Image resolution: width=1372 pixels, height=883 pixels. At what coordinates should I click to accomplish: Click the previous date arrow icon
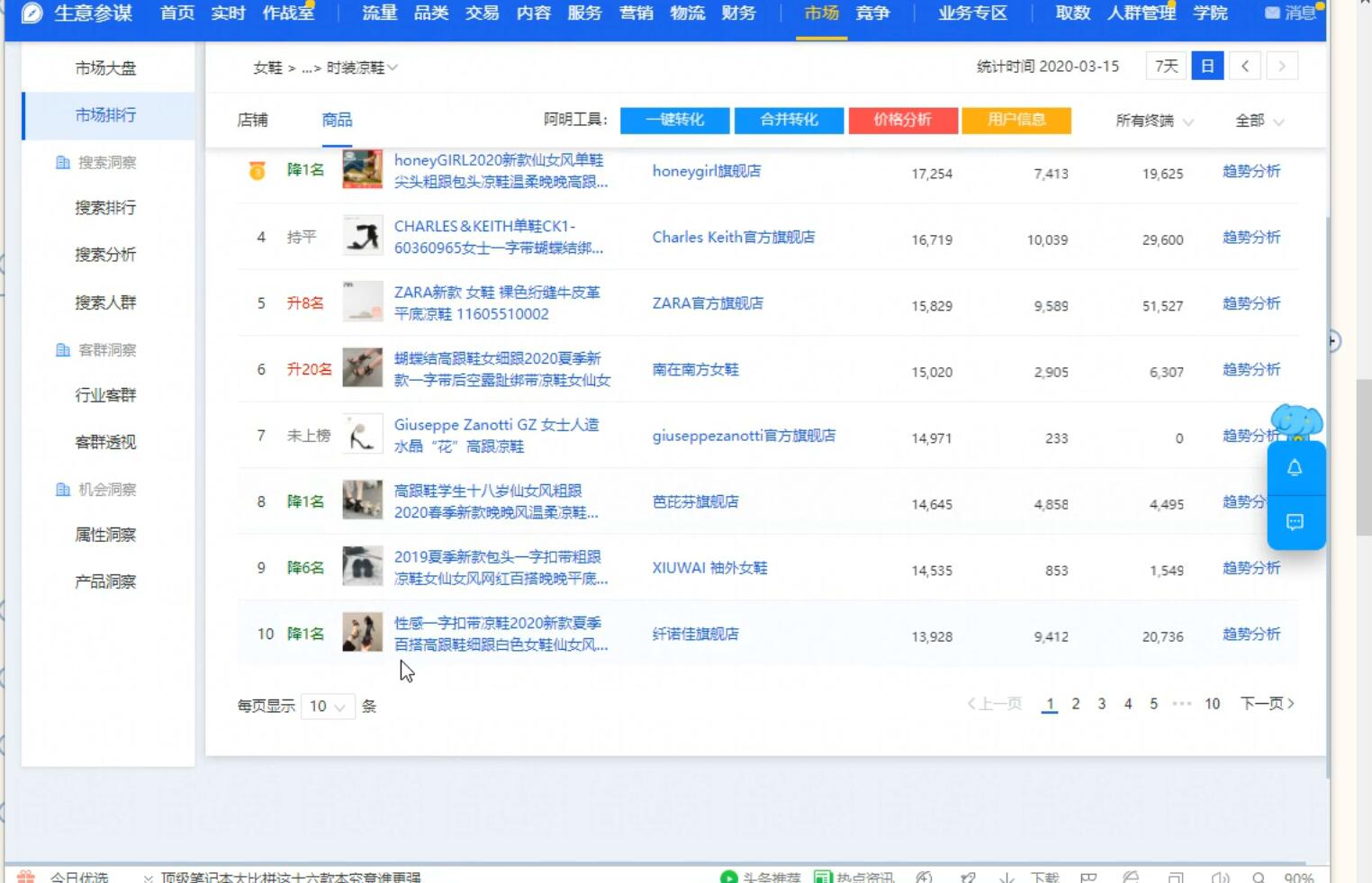1245,66
